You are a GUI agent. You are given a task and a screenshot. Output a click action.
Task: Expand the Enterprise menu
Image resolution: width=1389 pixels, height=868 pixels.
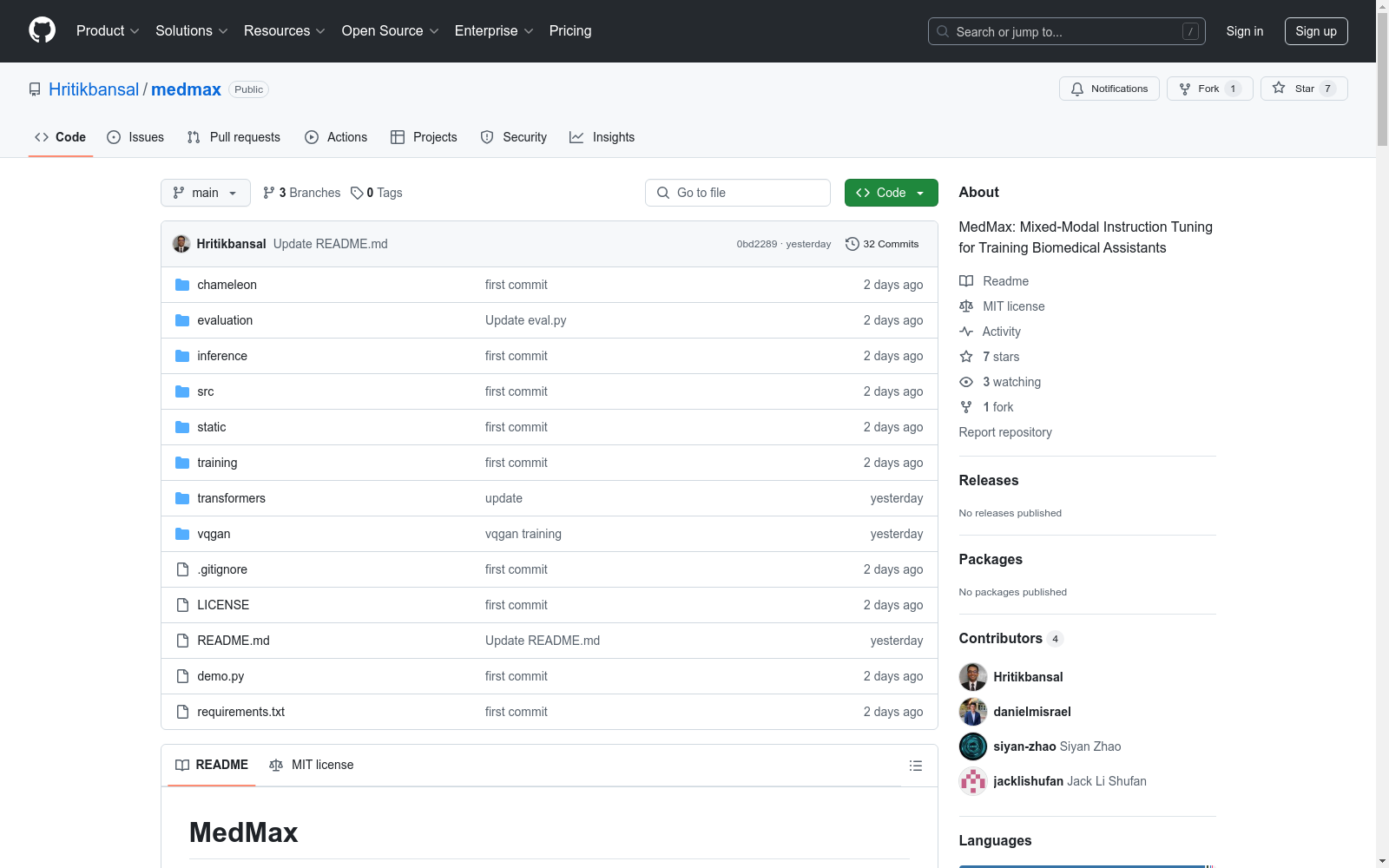[494, 30]
